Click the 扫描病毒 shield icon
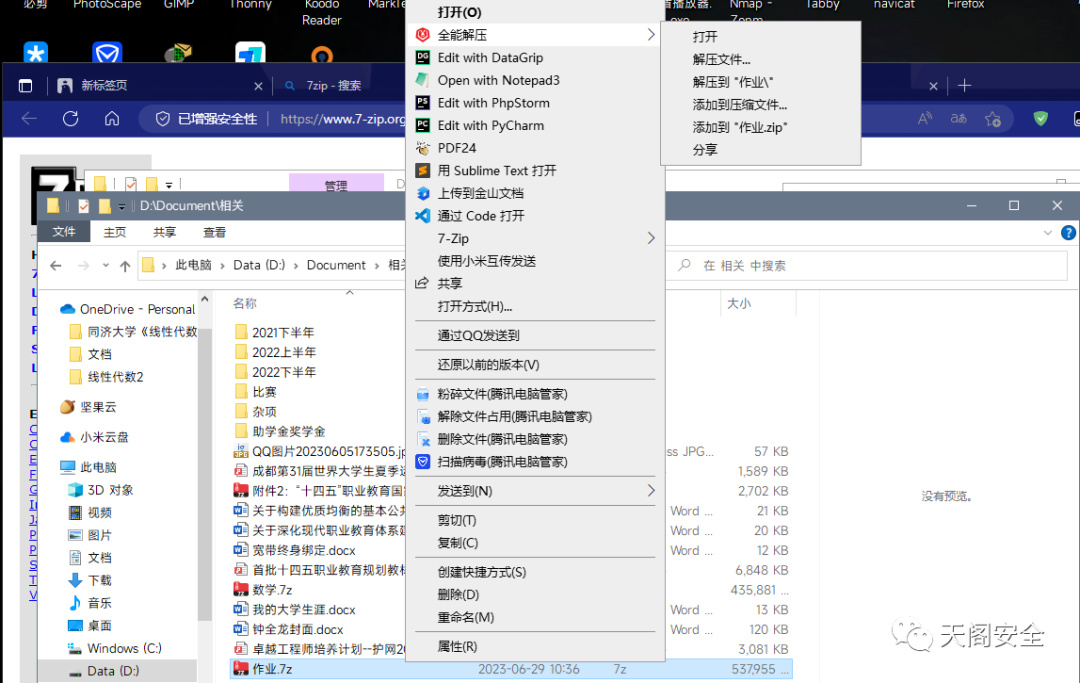The image size is (1080, 683). point(423,461)
